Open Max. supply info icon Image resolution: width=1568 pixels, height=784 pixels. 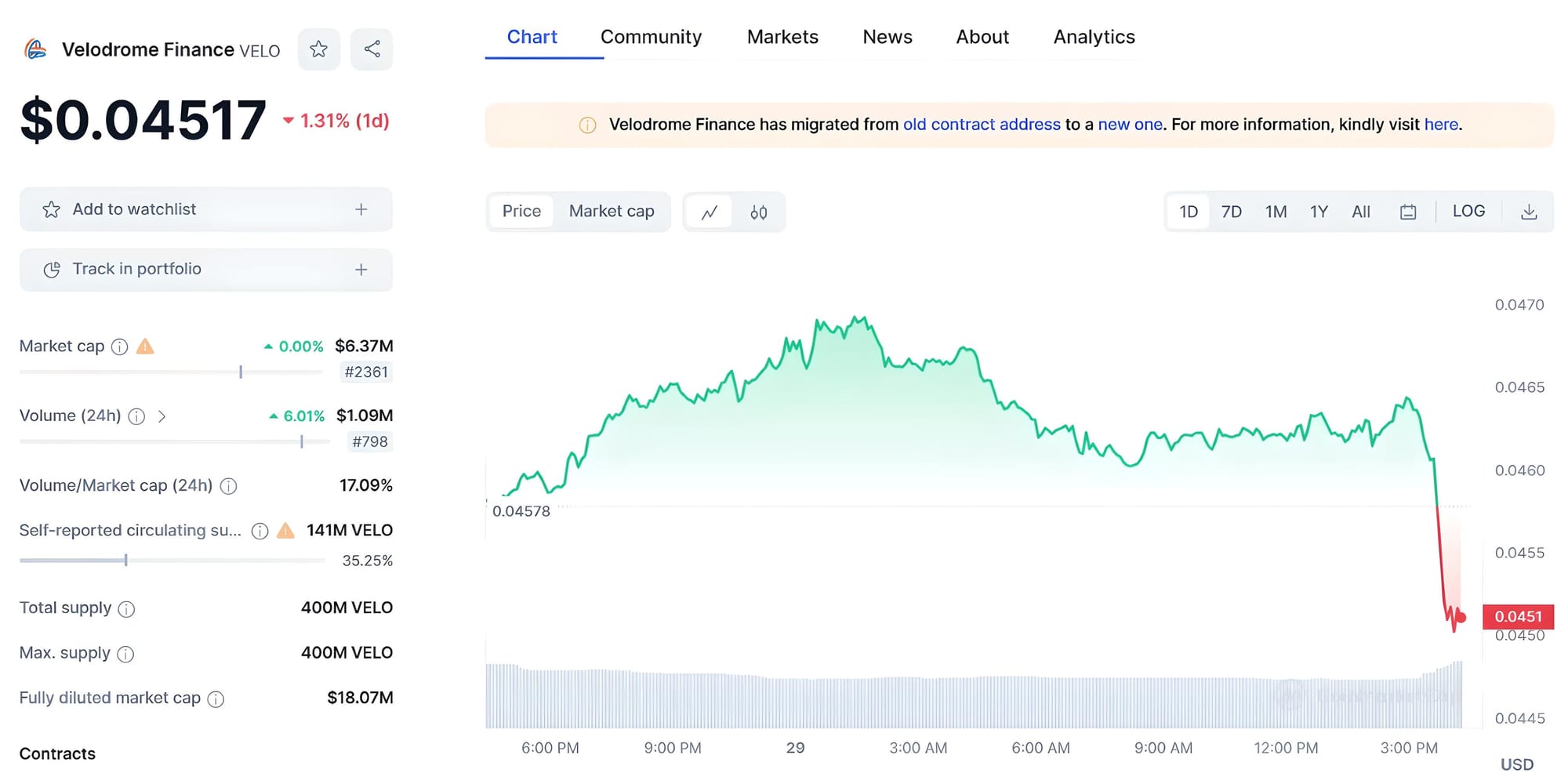pos(125,654)
